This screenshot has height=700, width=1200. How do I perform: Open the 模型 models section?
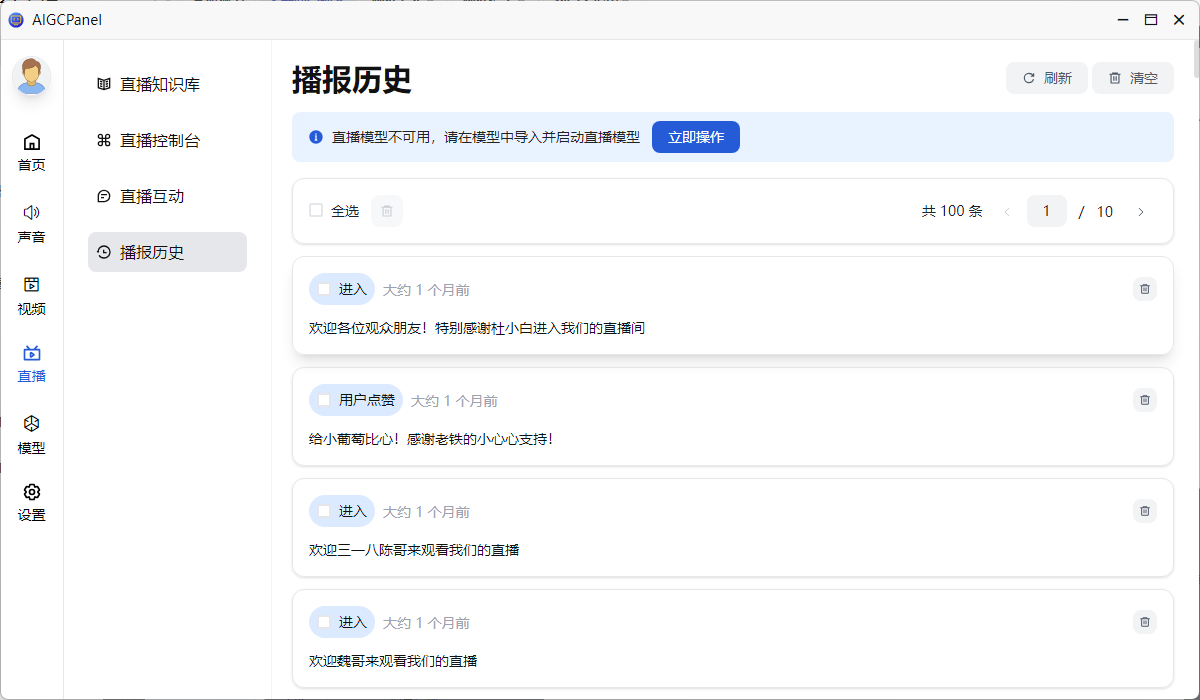coord(31,434)
